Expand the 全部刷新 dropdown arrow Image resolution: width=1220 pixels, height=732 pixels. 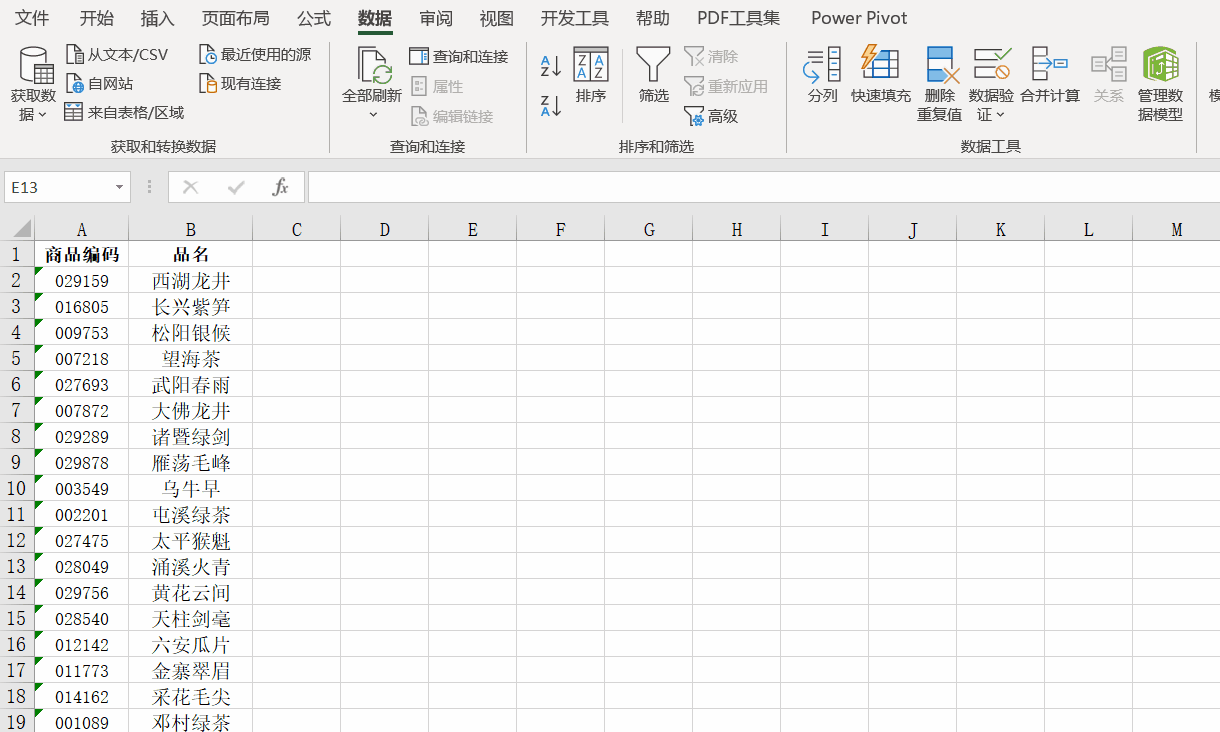point(374,113)
